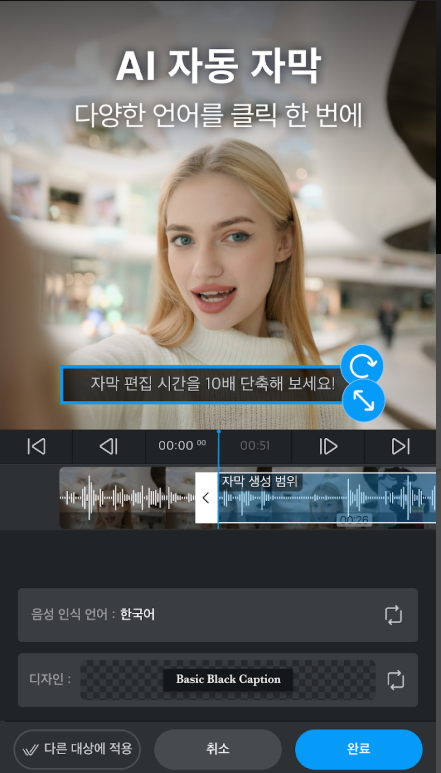Select the subtitle text box in the preview
The width and height of the screenshot is (441, 773).
pyautogui.click(x=201, y=385)
